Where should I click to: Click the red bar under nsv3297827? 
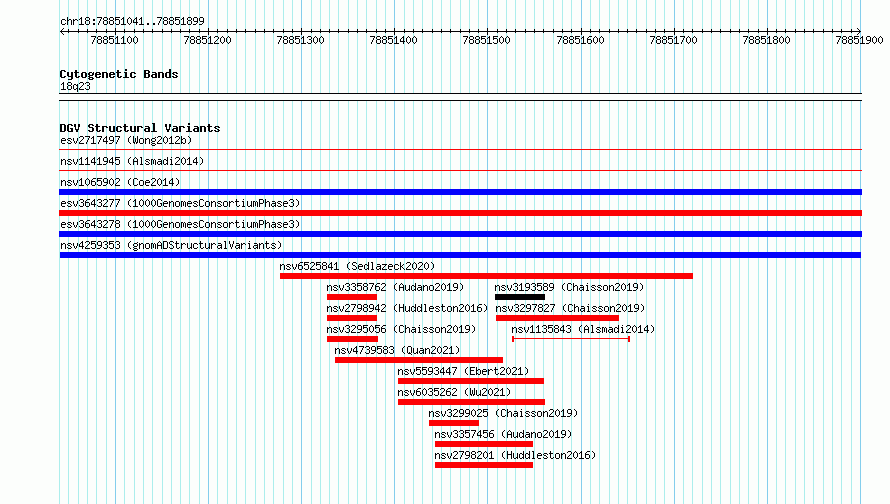click(x=557, y=318)
